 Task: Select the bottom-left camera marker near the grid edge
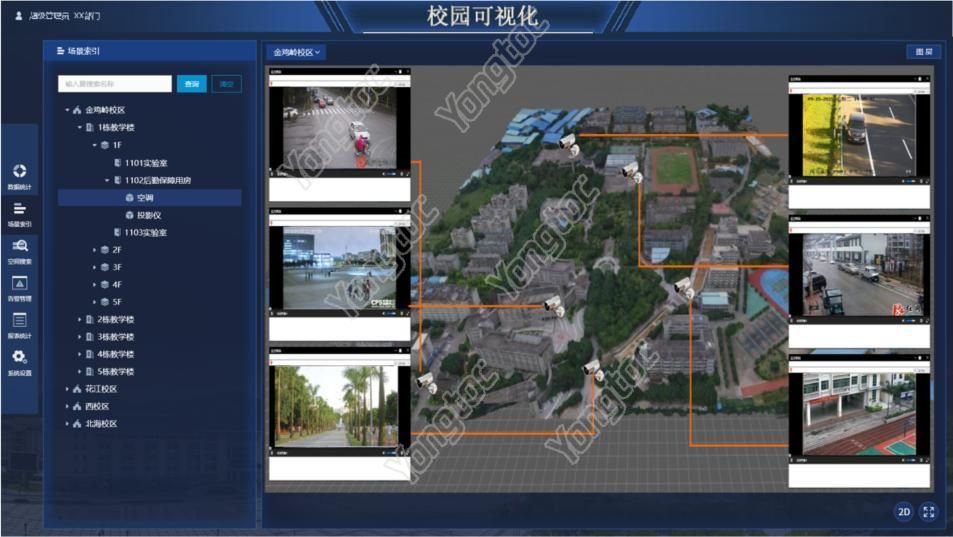[427, 382]
